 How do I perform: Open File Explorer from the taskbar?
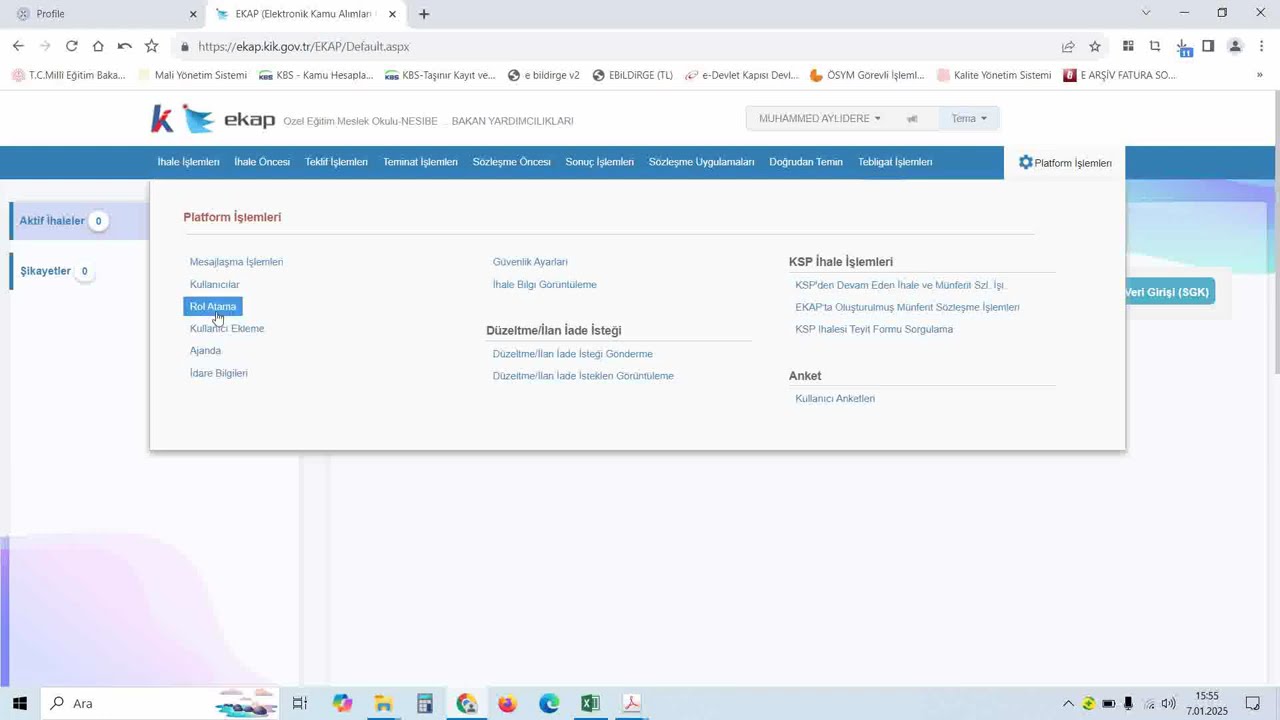(383, 703)
